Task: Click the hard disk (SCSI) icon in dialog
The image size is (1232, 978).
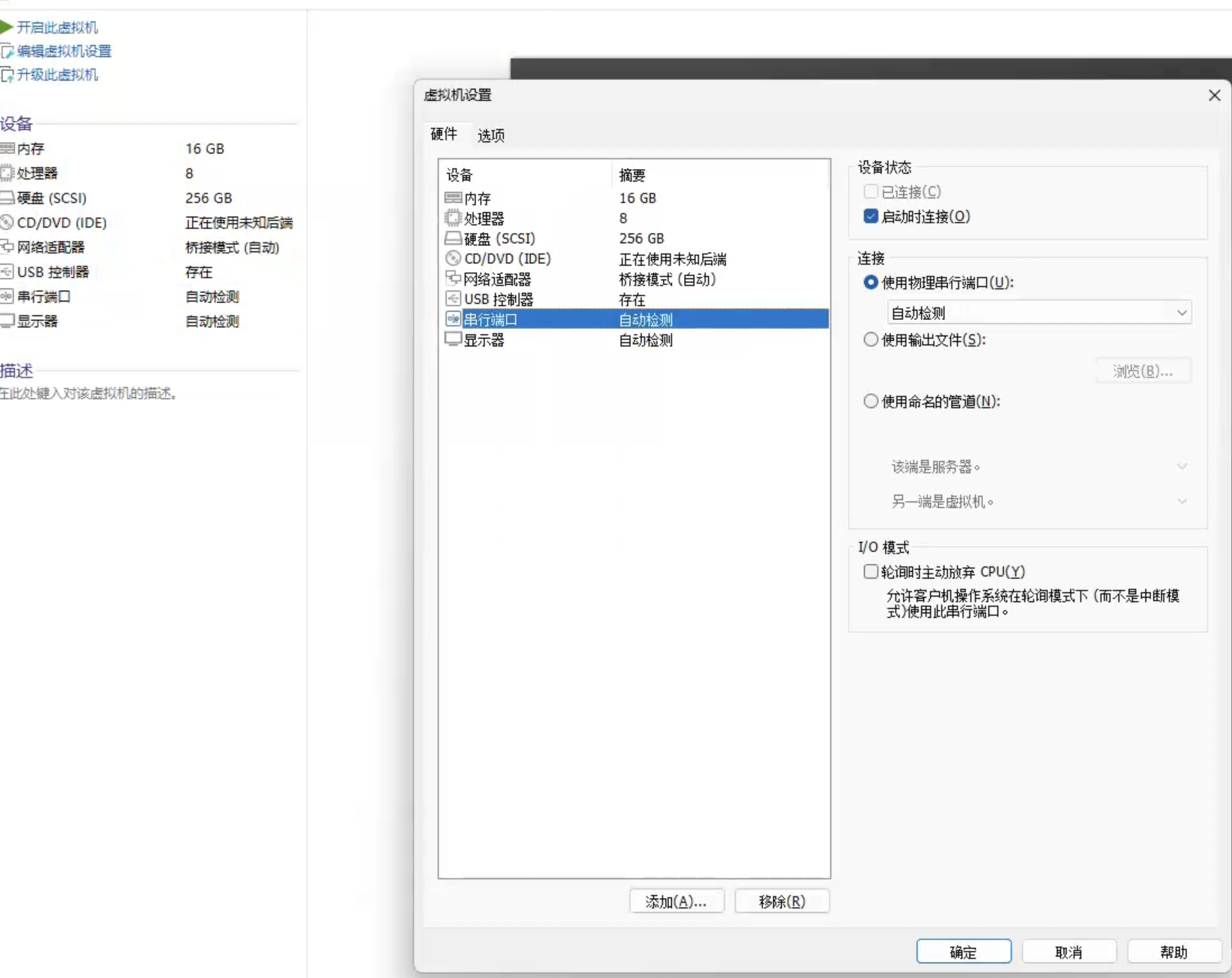Action: point(453,239)
